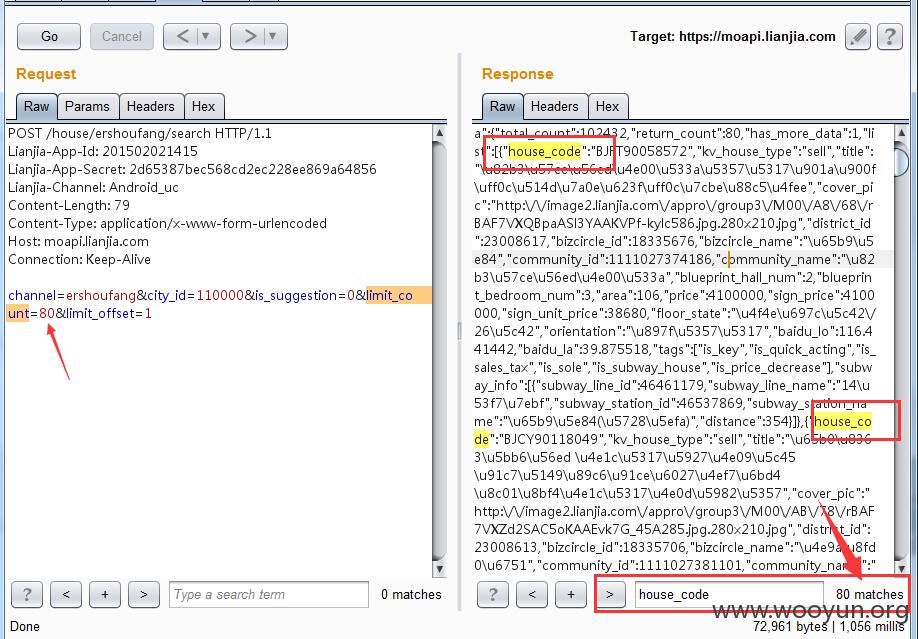Click response search previous match button

[532, 594]
